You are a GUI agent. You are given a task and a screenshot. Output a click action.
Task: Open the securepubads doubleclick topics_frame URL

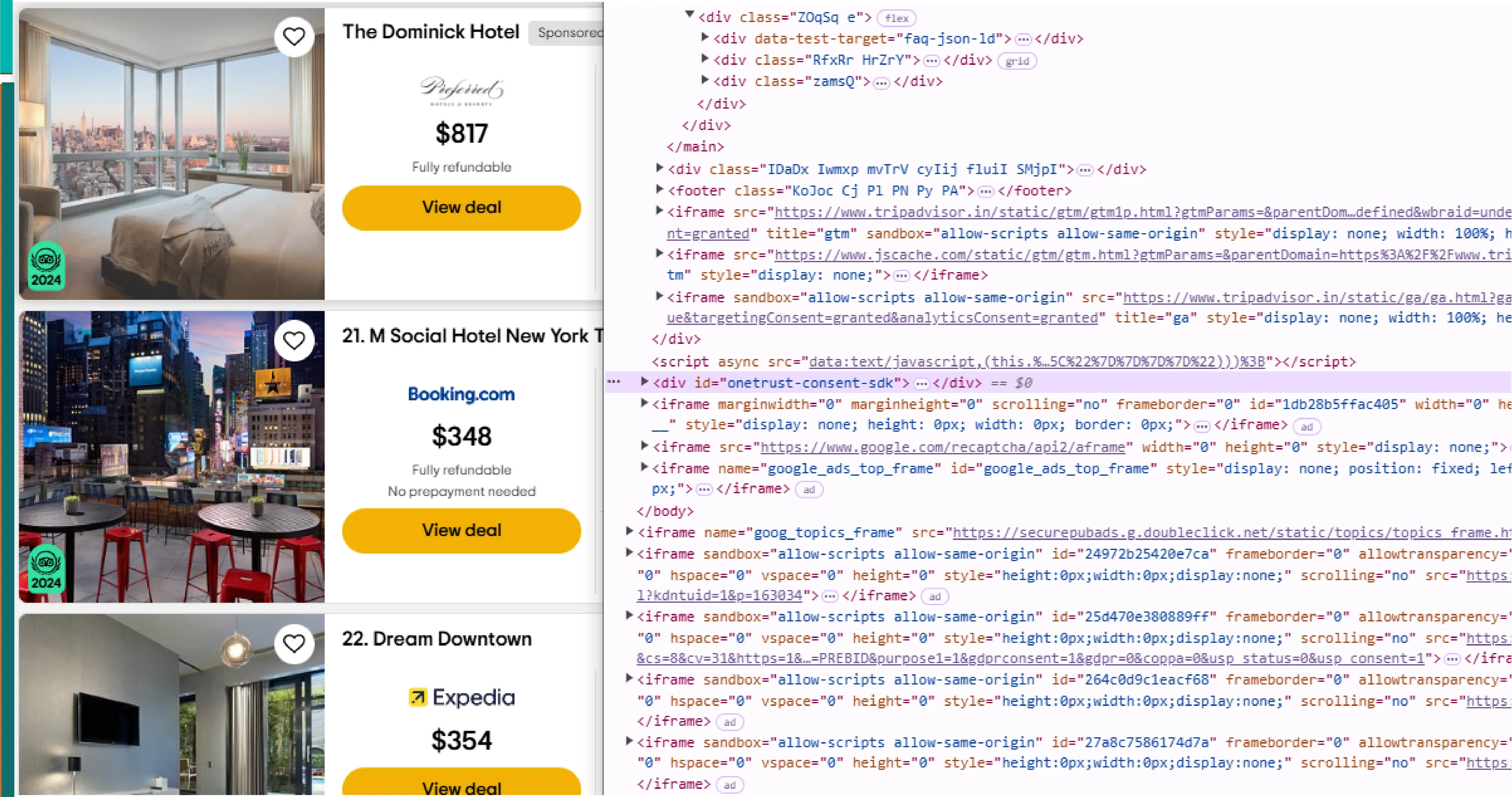click(x=1232, y=533)
